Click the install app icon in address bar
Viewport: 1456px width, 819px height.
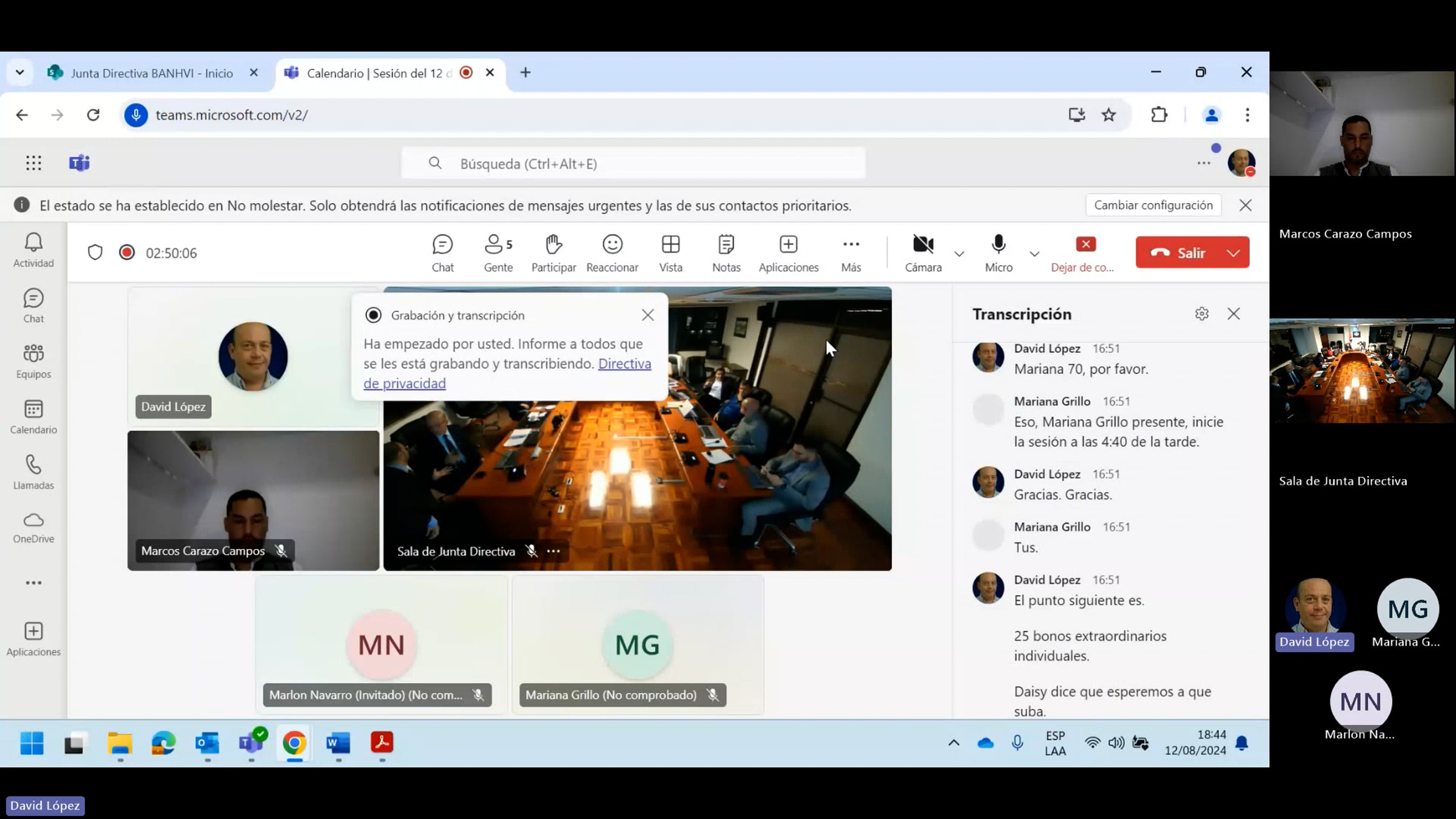tap(1077, 115)
